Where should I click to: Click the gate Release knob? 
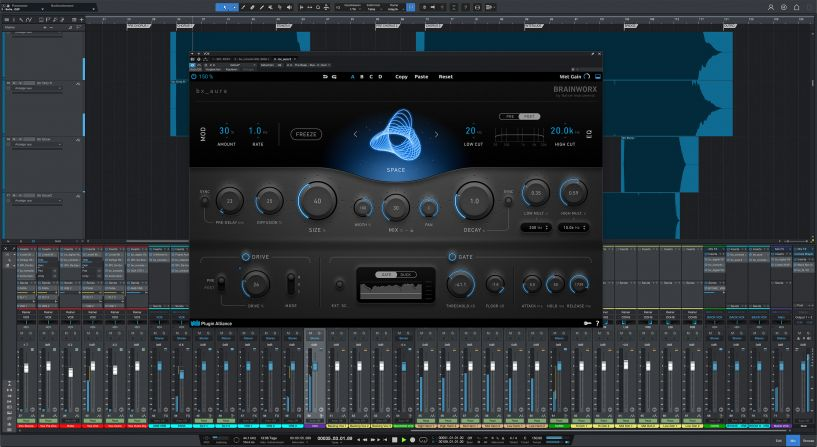[x=579, y=284]
